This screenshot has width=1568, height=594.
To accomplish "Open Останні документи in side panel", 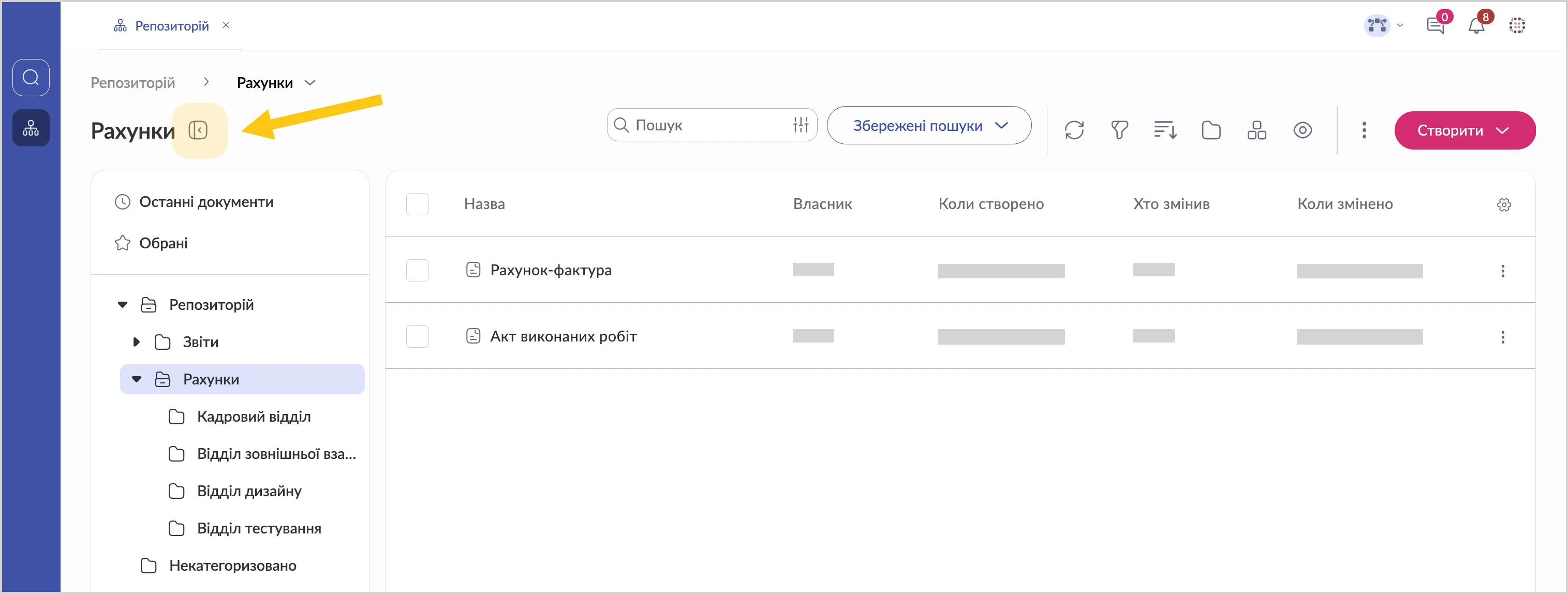I will point(206,202).
